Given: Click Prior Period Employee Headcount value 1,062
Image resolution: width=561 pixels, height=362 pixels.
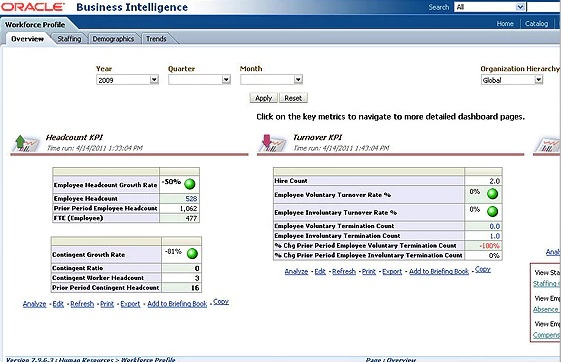Looking at the screenshot, I should tap(189, 208).
